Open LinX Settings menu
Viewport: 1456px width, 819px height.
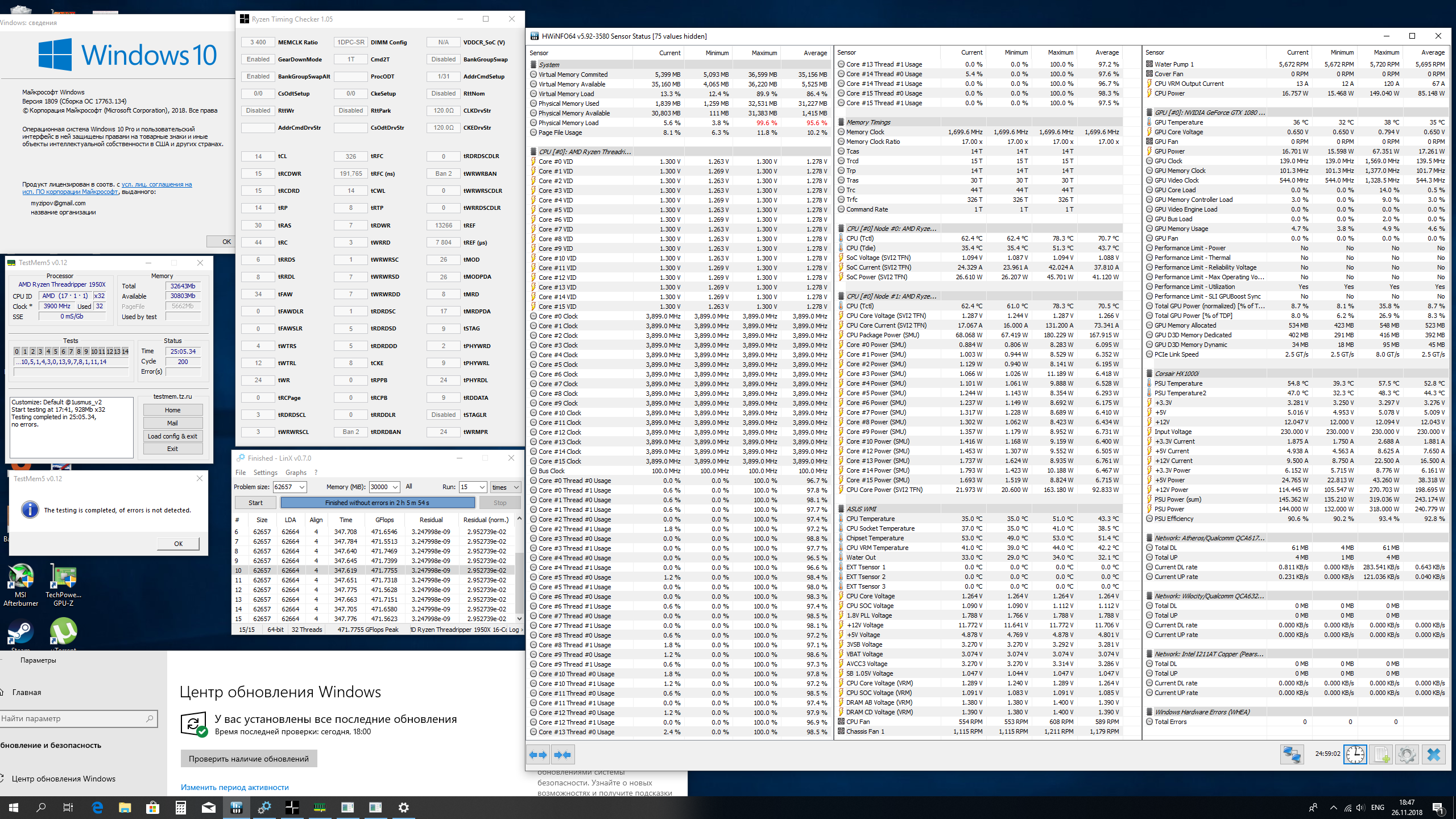(x=265, y=472)
